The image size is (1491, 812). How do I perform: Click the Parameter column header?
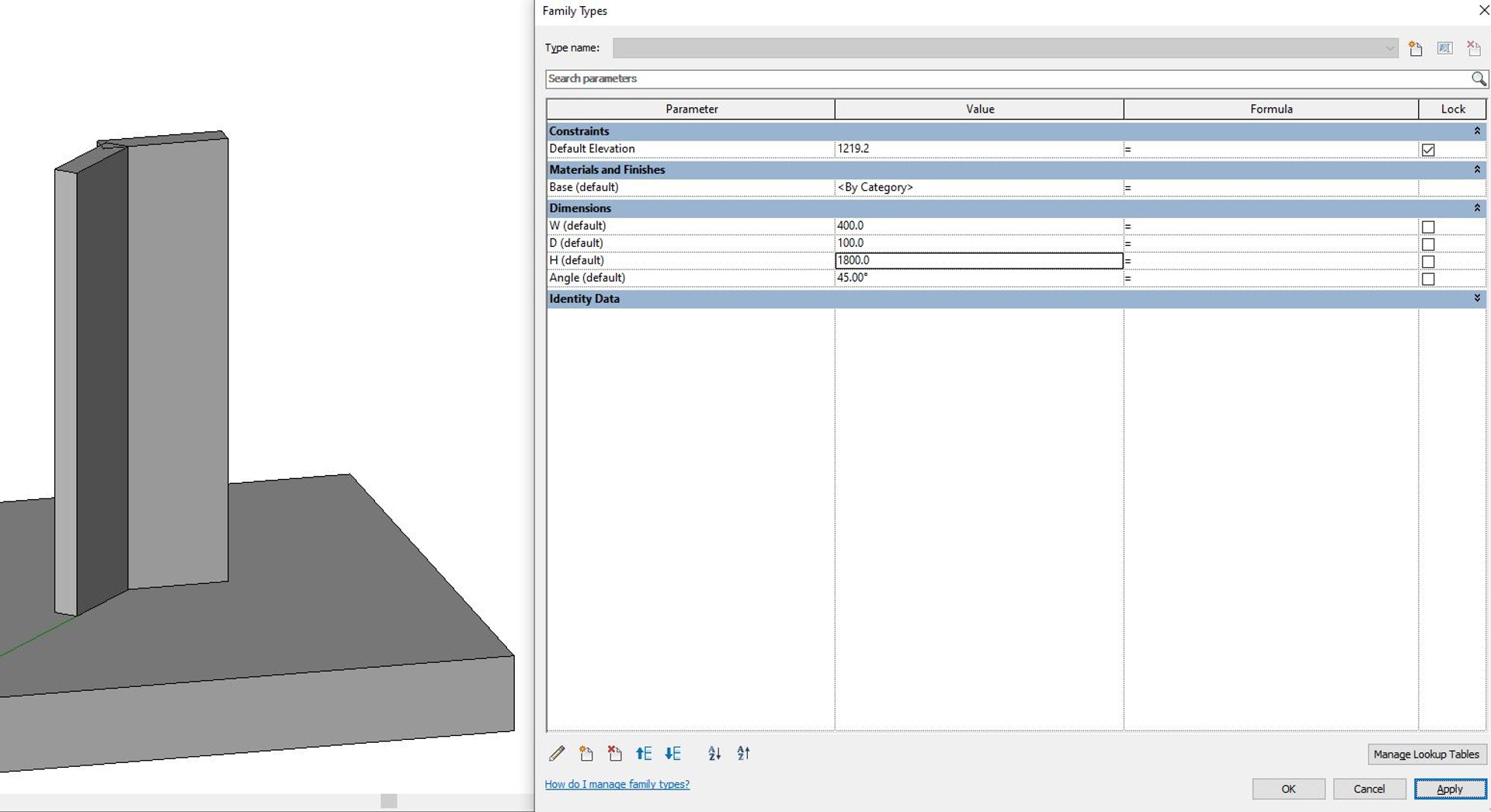pyautogui.click(x=691, y=109)
